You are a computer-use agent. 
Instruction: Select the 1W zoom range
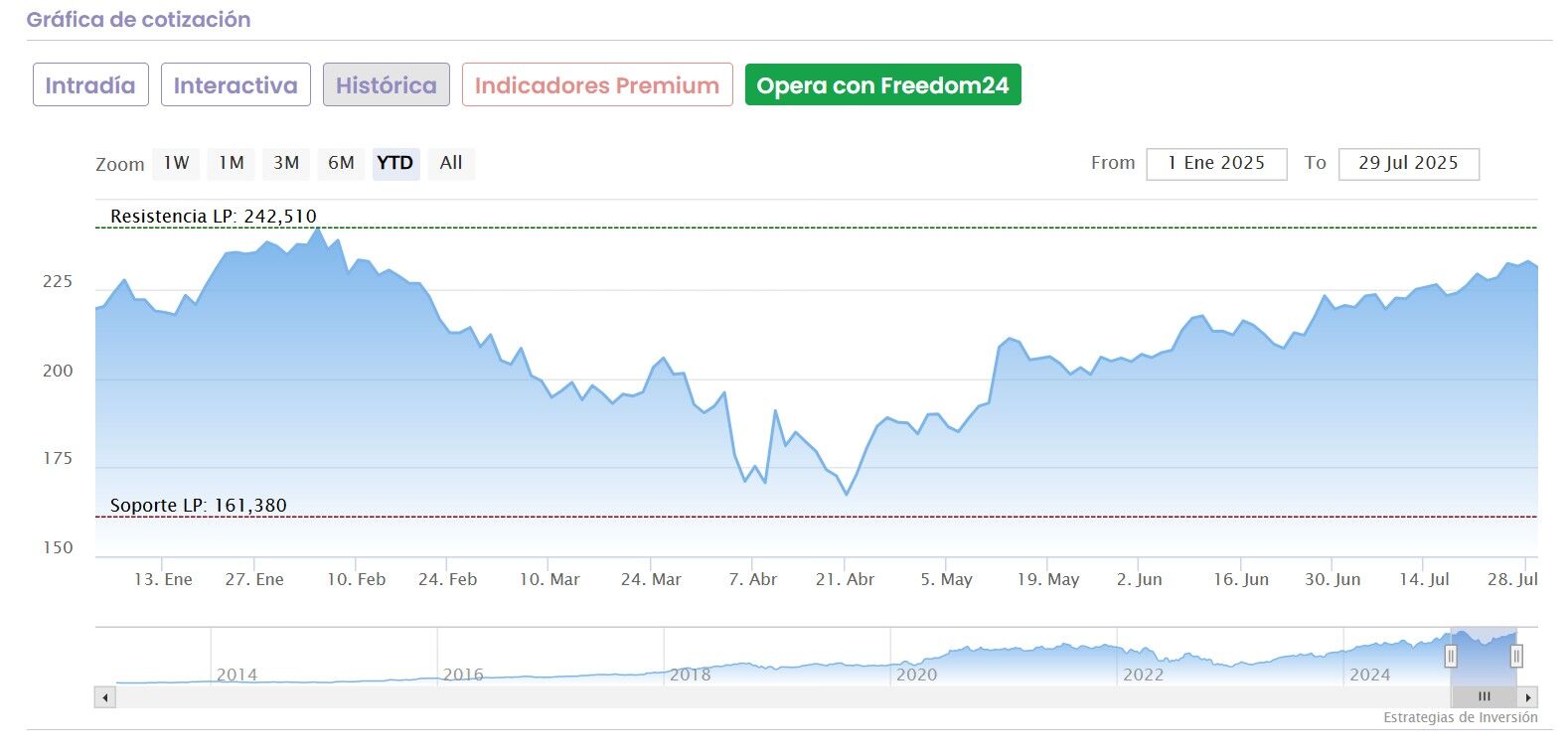(x=176, y=163)
